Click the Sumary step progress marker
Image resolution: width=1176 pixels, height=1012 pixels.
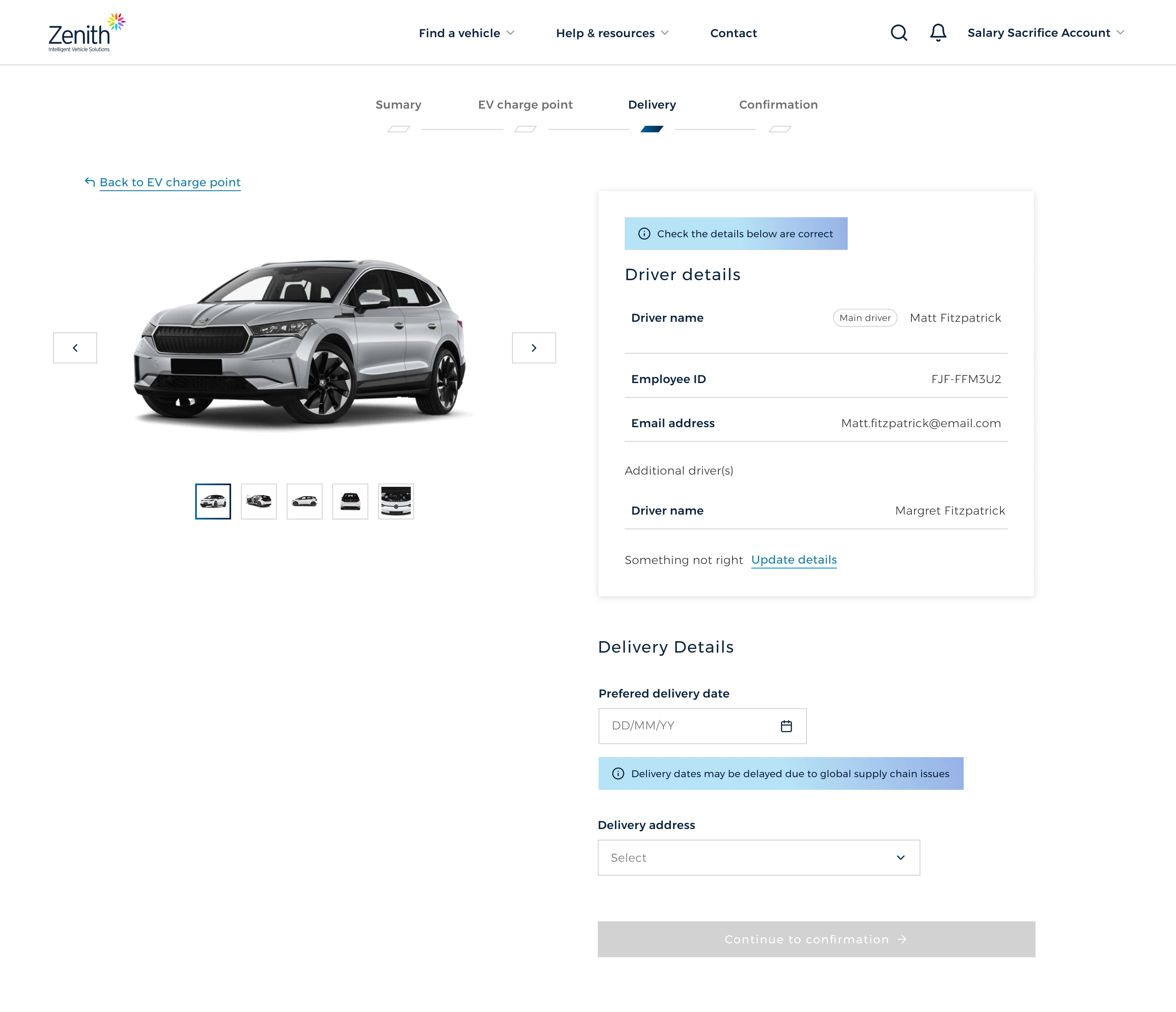pyautogui.click(x=399, y=129)
